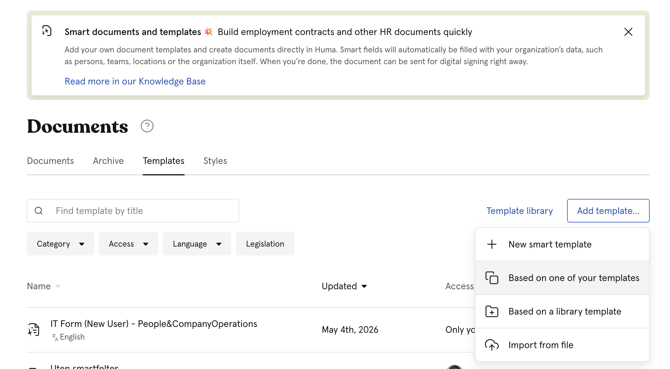The width and height of the screenshot is (670, 369).
Task: Click the copy icon for your templates
Action: pyautogui.click(x=492, y=278)
